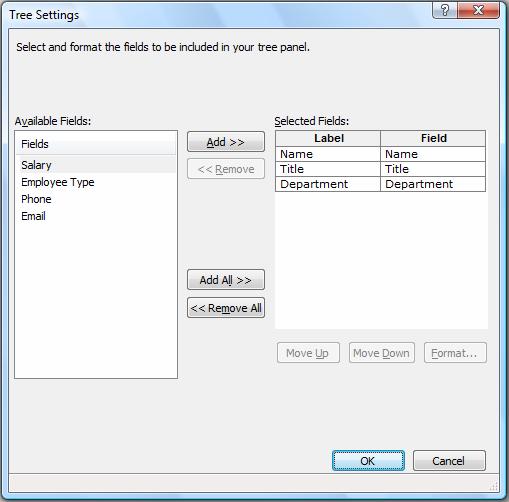Pick the Email field in the list
The image size is (509, 502).
click(x=96, y=216)
